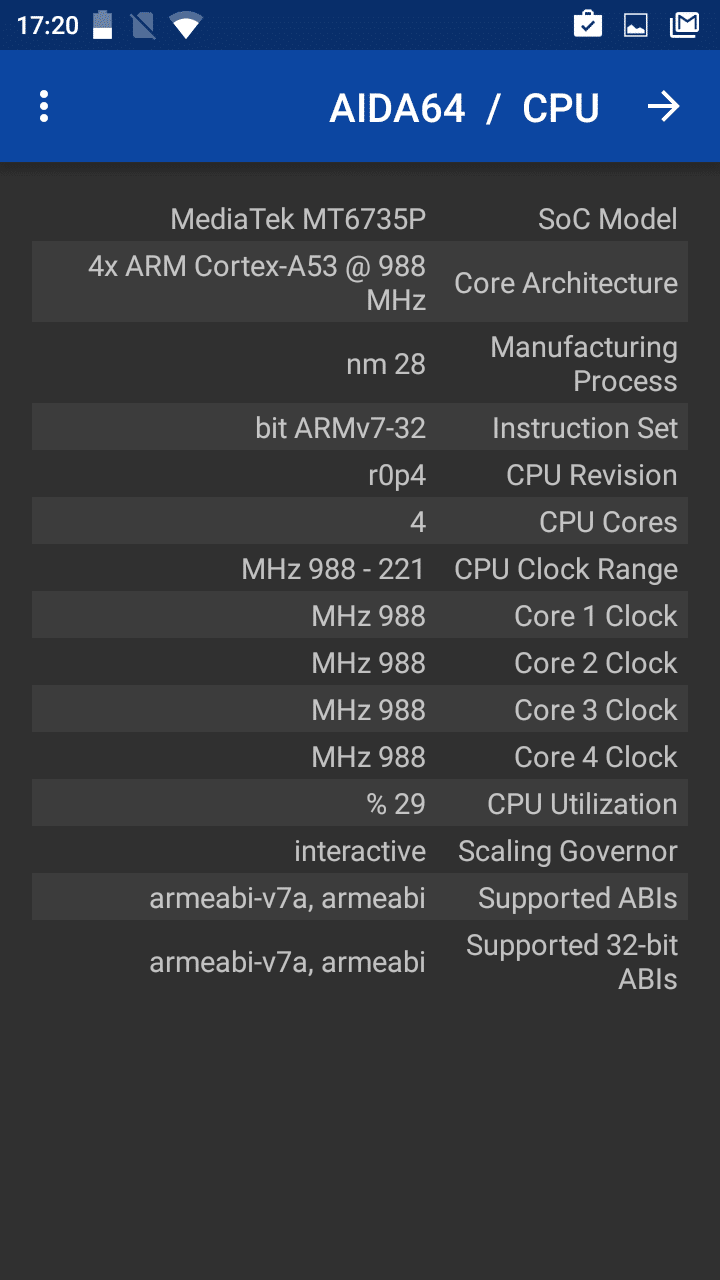Tap the battery status icon
The width and height of the screenshot is (720, 1280).
click(x=103, y=25)
